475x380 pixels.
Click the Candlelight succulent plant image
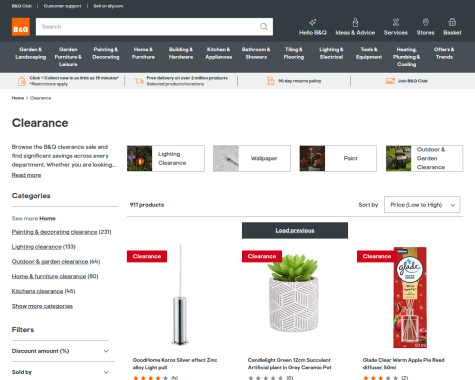click(x=293, y=293)
